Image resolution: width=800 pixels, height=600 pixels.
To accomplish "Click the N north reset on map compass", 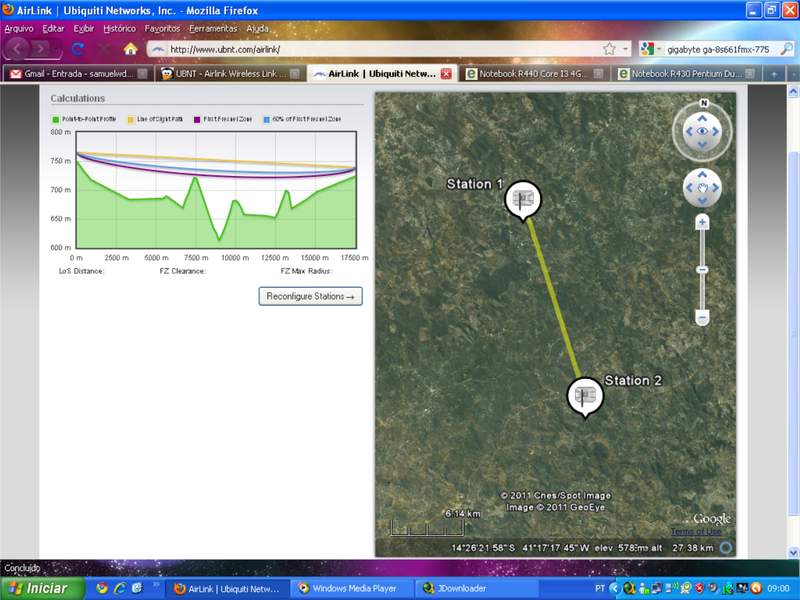I will point(704,103).
